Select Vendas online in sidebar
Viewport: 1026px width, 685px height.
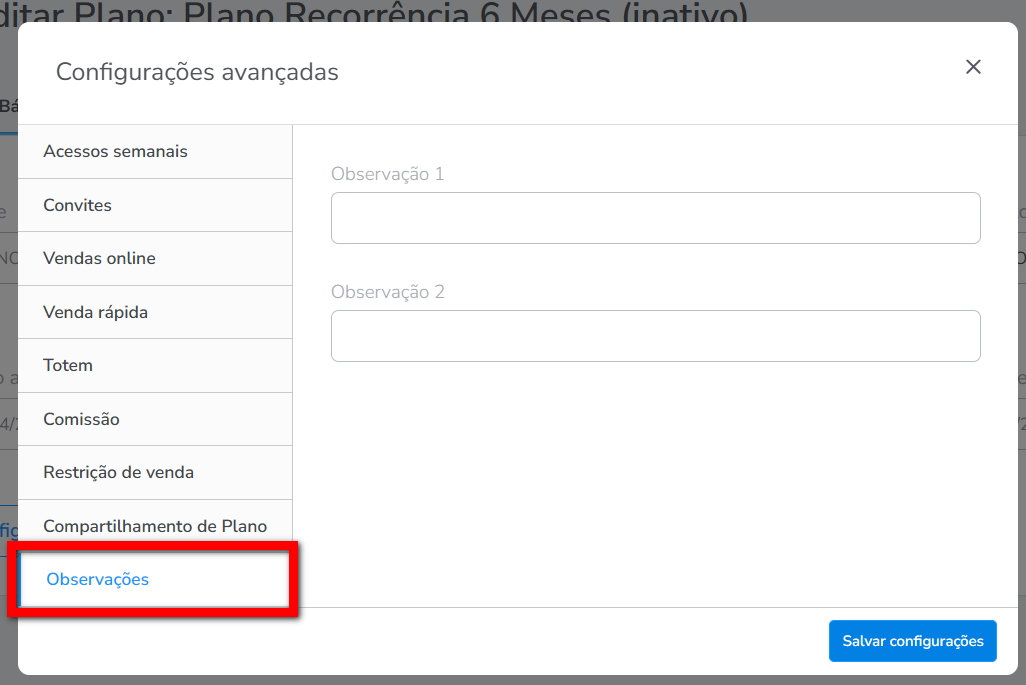pyautogui.click(x=99, y=259)
